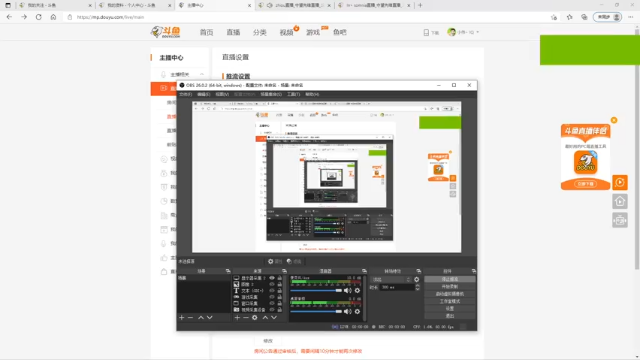This screenshot has height=360, width=640.
Task: Open 首页 in the Douyu navigation bar
Action: 207,32
